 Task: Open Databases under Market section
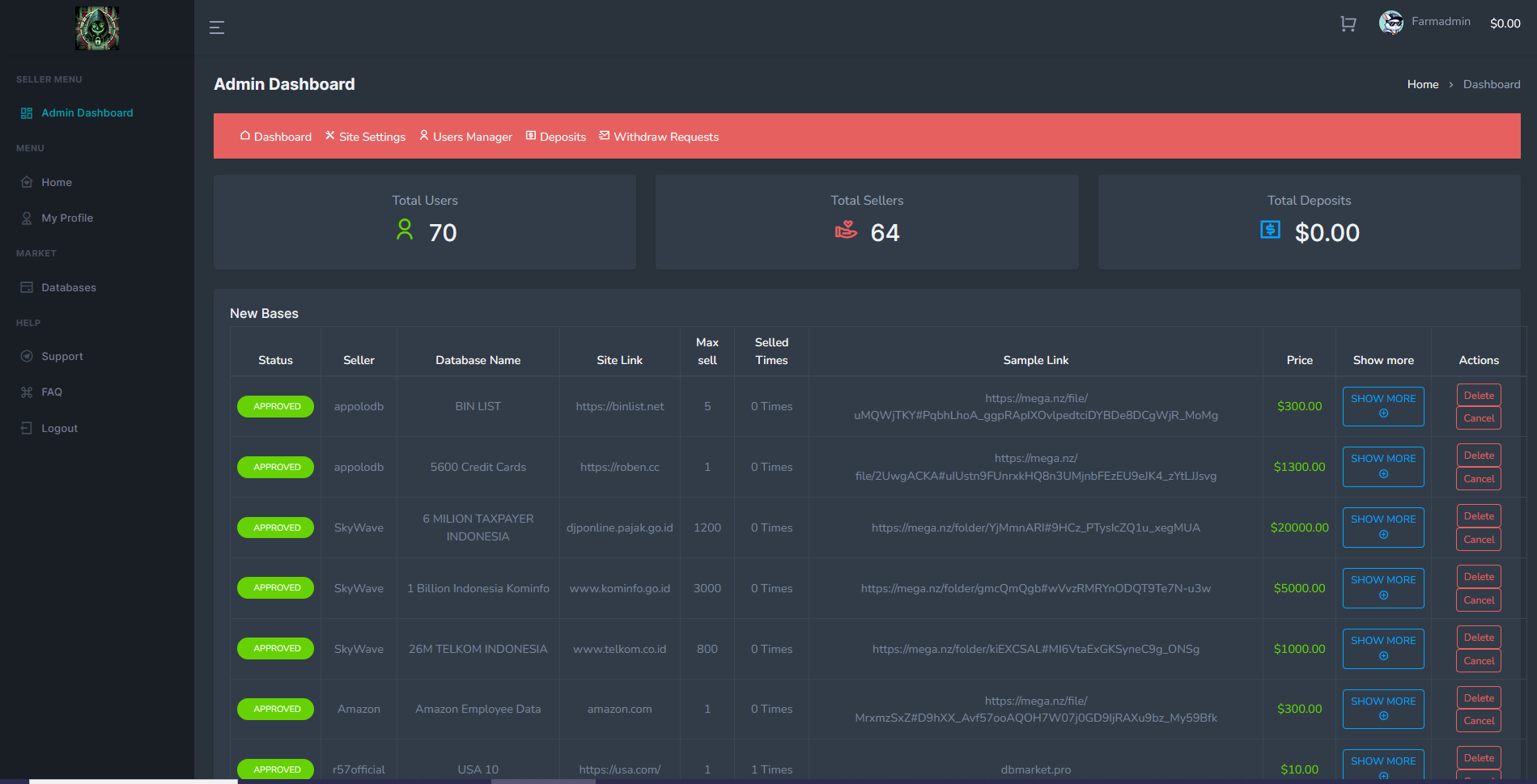point(68,288)
